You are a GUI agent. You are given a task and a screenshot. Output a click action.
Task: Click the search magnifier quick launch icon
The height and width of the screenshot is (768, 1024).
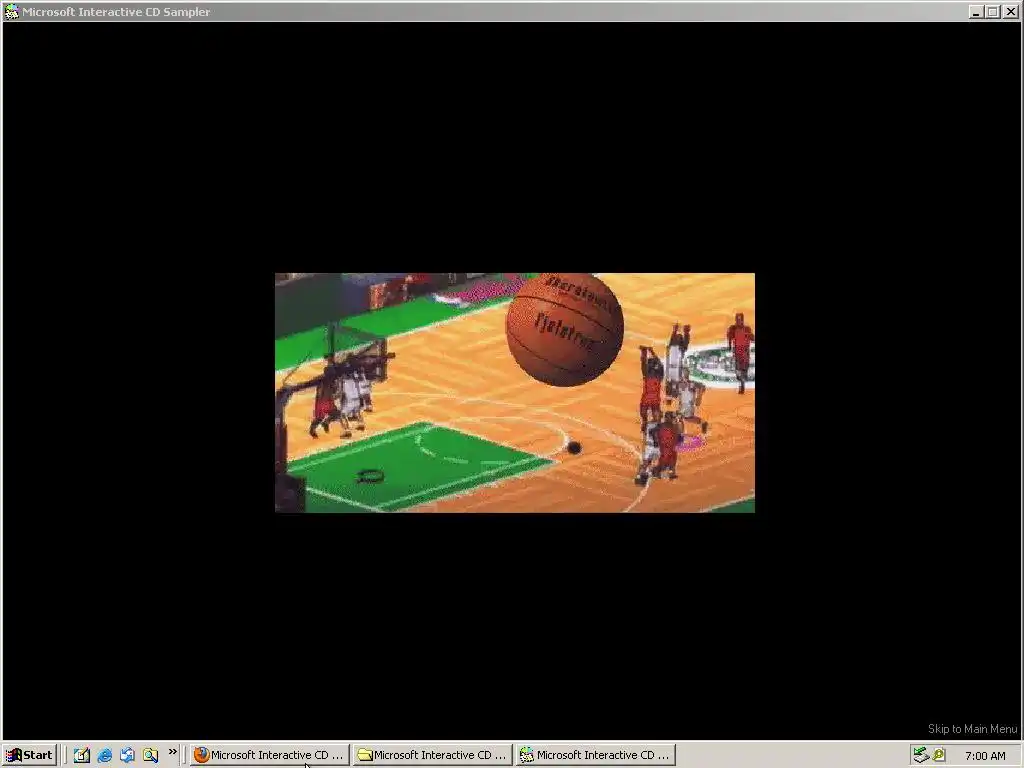pos(150,755)
